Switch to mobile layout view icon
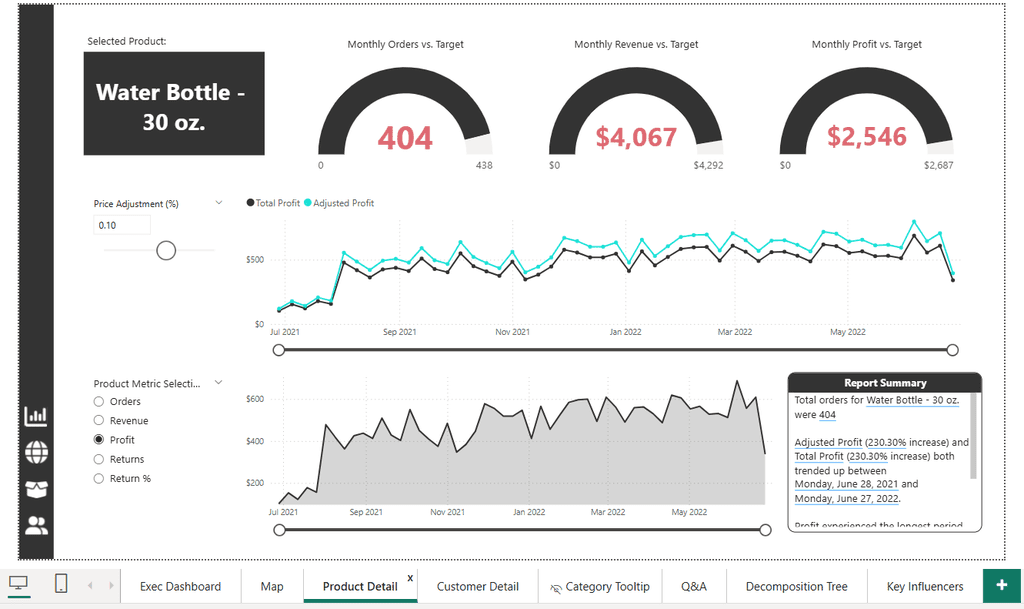The image size is (1024, 609). 61,583
